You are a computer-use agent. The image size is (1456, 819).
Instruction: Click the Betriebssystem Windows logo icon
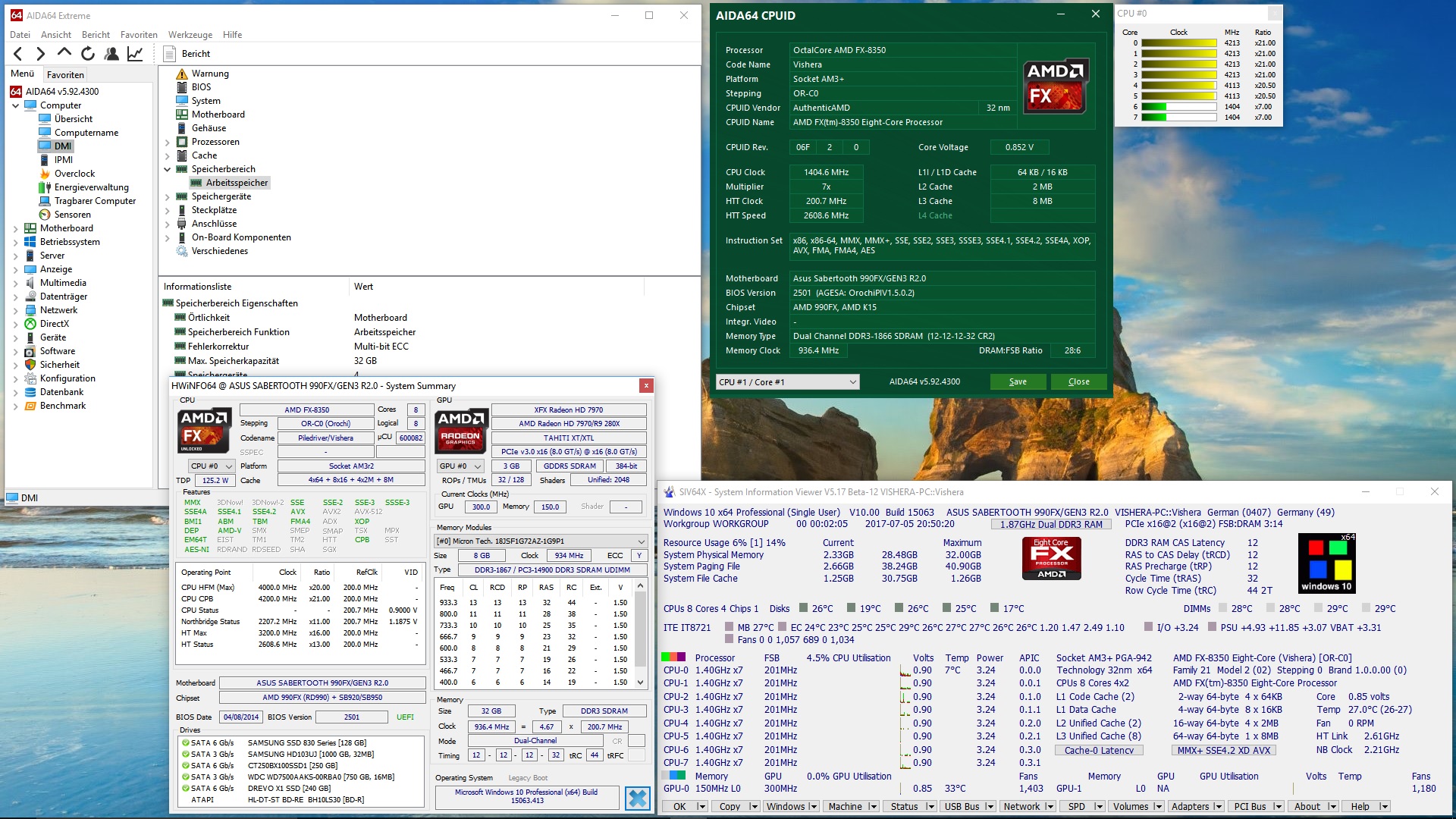[30, 242]
